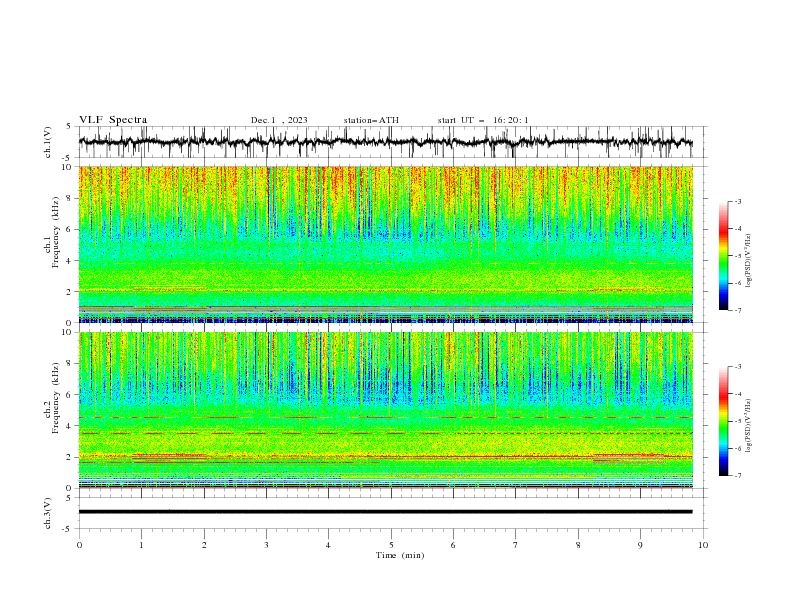
Task: Click the "4" kHz tick on ch.1 axis
Action: (x=70, y=261)
